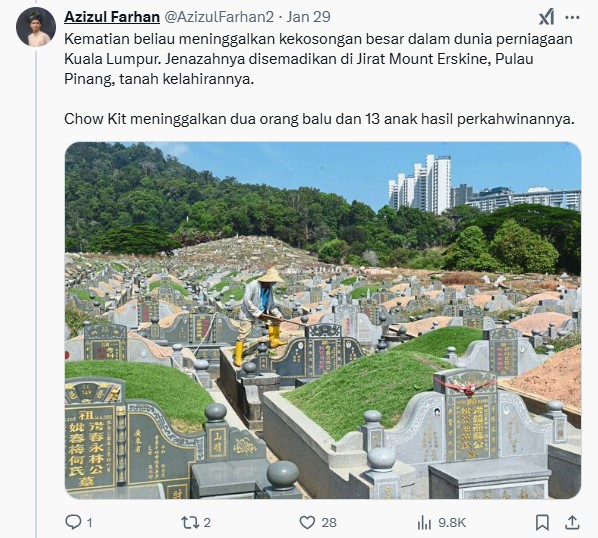Click the repost count number 2
This screenshot has width=598, height=538.
tap(207, 523)
